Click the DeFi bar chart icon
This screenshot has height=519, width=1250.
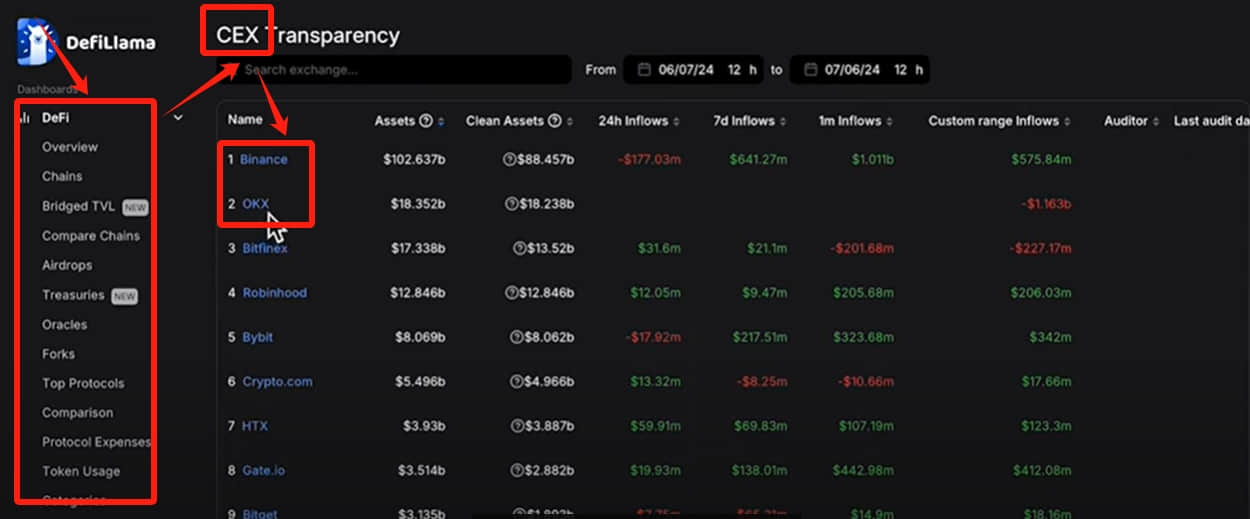coord(24,118)
